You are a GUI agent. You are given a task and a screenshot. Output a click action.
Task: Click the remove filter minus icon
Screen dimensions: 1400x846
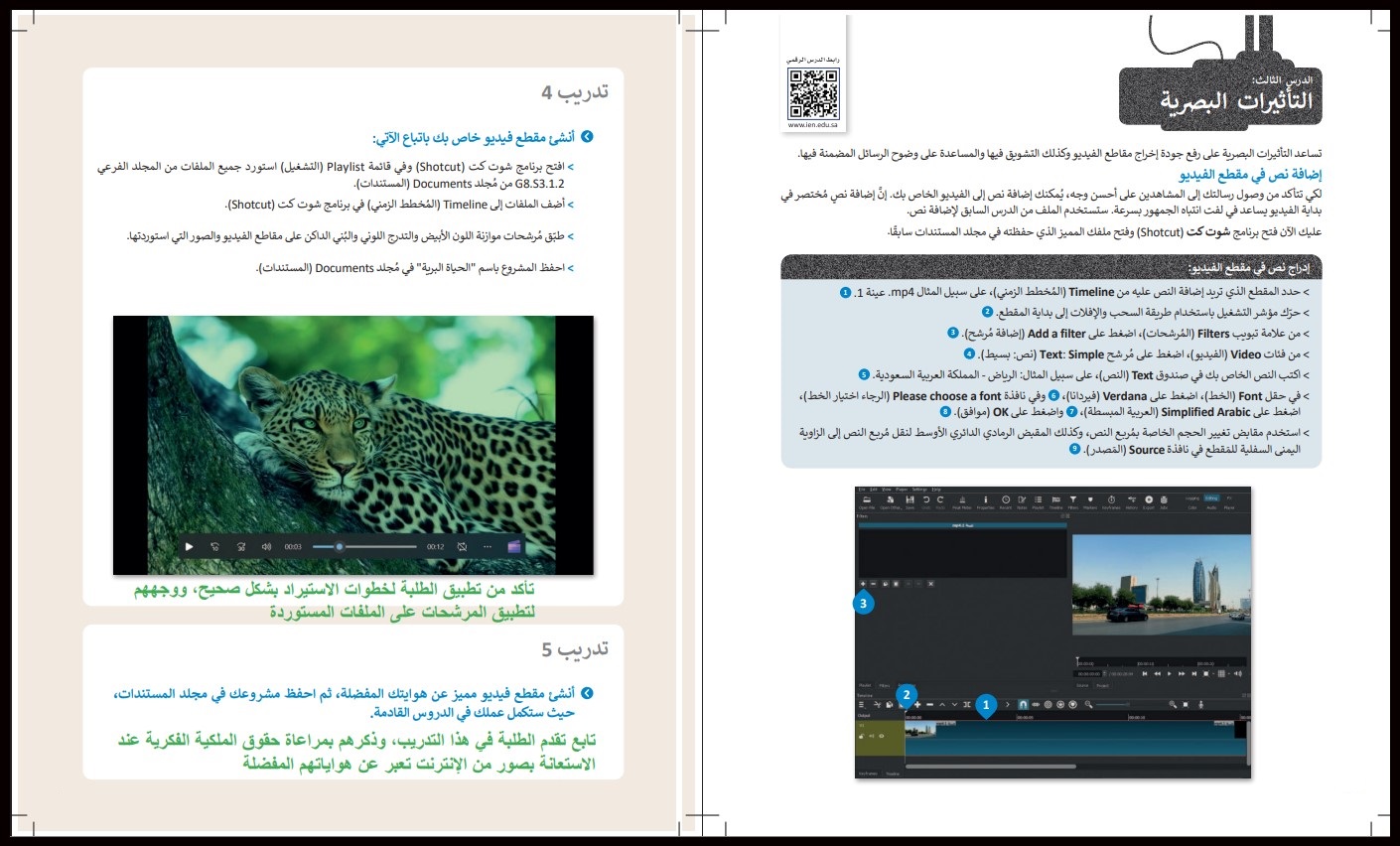[873, 584]
